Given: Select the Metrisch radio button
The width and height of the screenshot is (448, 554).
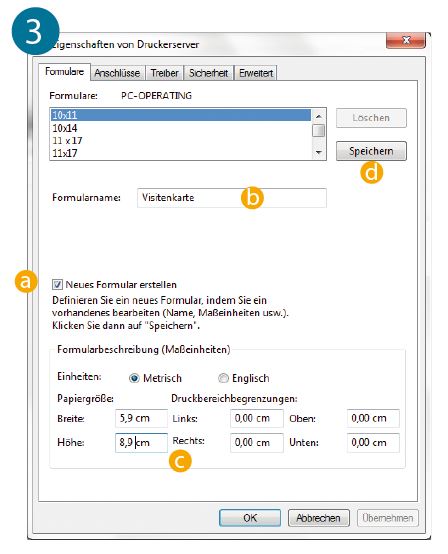Looking at the screenshot, I should click(134, 378).
